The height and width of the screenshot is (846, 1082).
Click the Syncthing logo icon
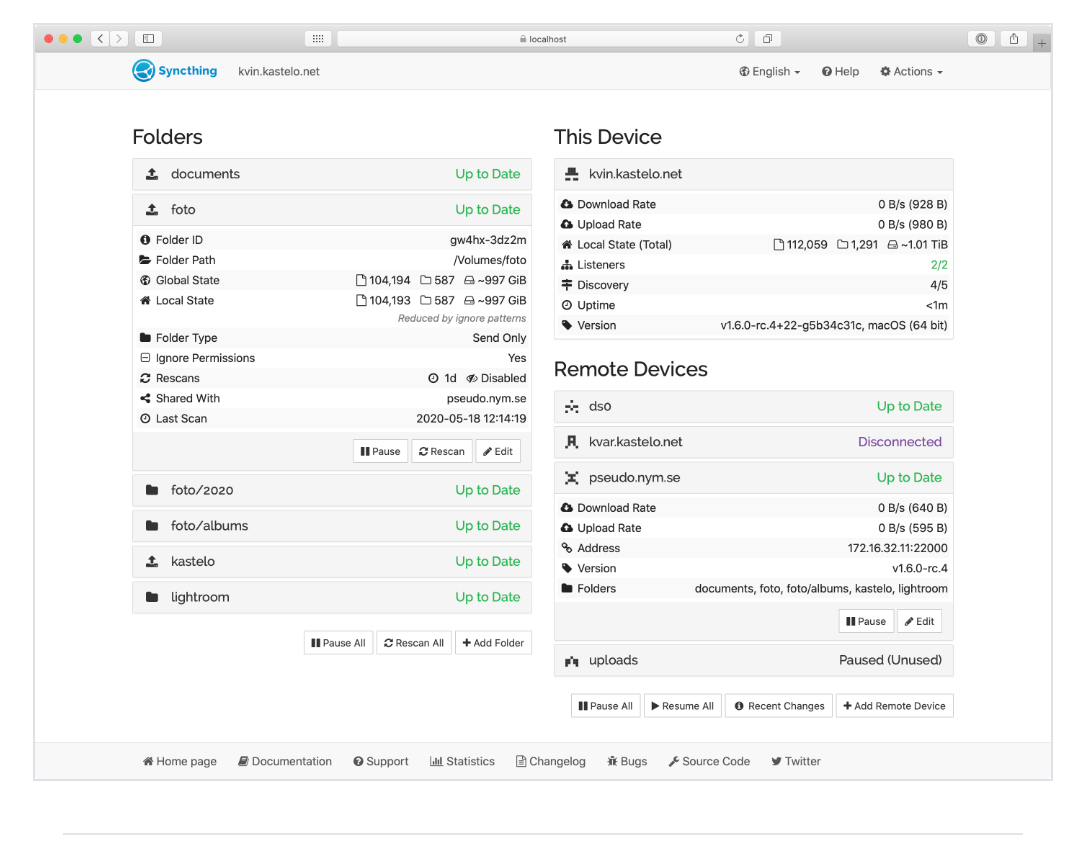pos(144,71)
